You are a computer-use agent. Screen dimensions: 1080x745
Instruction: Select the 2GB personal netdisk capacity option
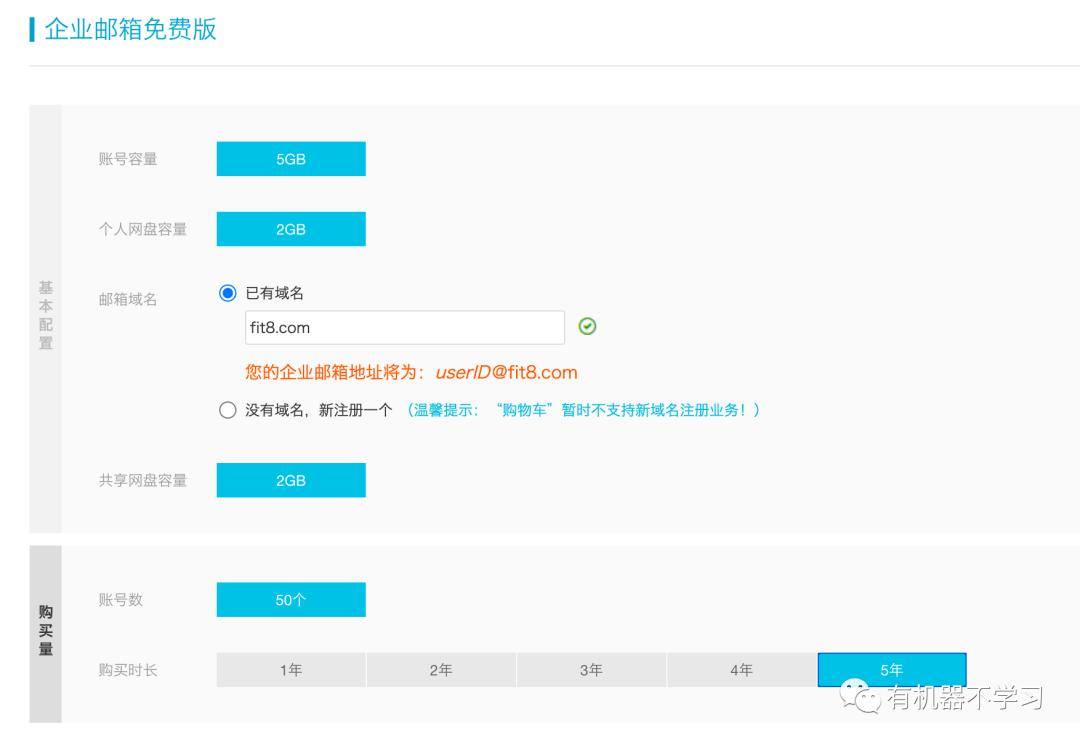pyautogui.click(x=290, y=228)
